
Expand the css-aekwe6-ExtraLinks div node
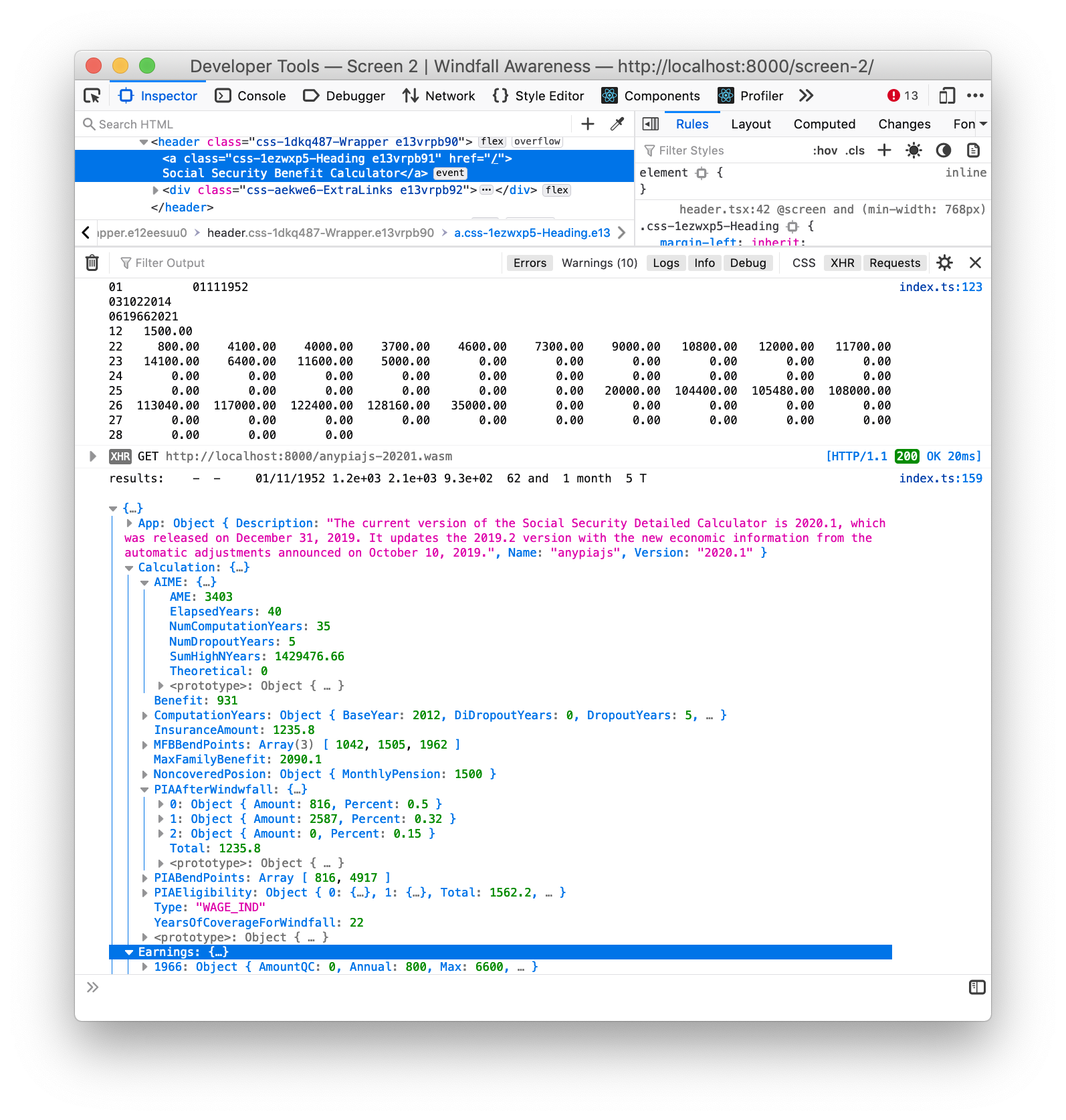point(155,191)
